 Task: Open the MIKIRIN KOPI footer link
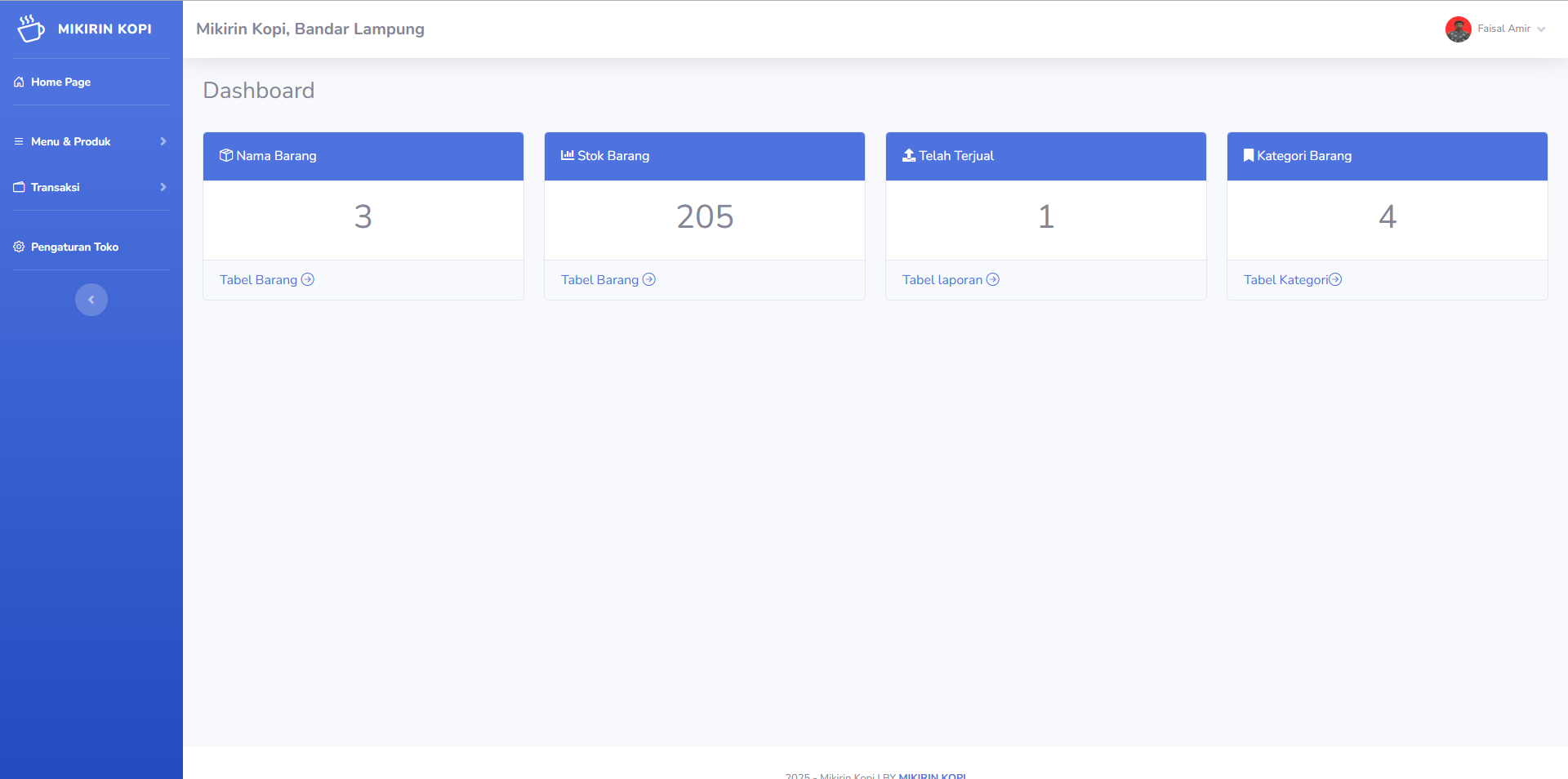932,775
